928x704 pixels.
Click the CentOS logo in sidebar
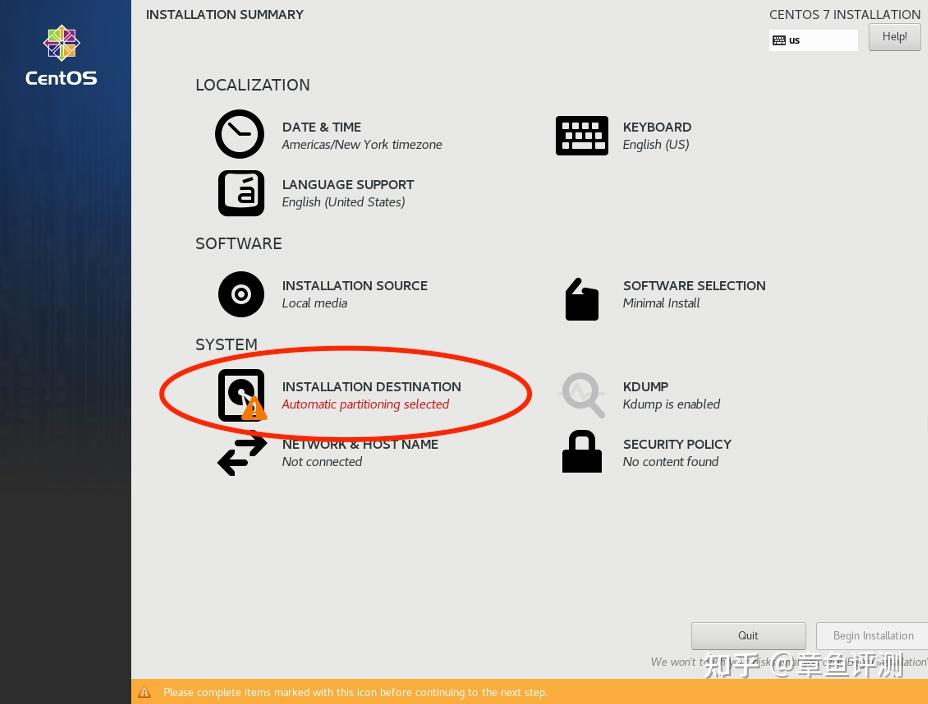coord(61,56)
